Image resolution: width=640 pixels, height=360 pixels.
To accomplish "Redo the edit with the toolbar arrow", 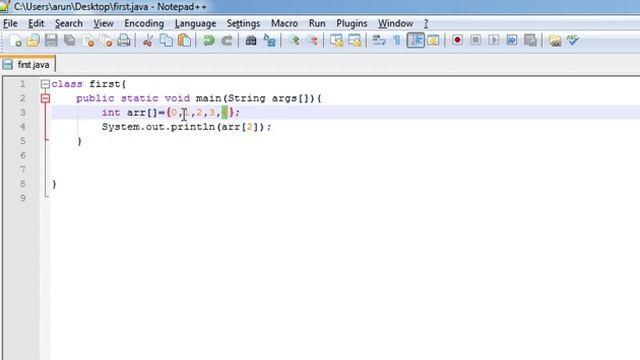I will (x=227, y=40).
